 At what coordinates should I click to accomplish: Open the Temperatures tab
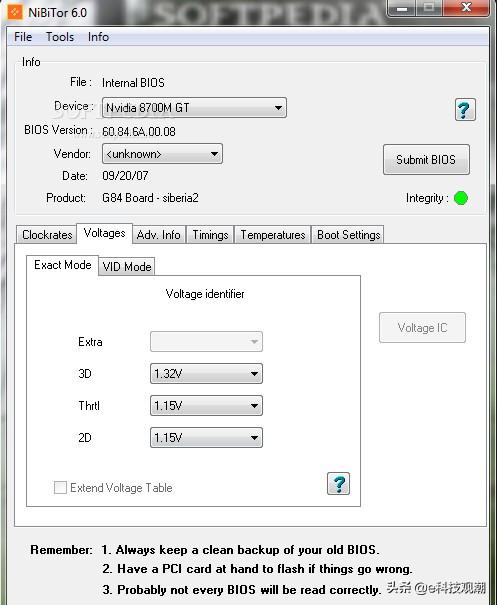pos(273,235)
